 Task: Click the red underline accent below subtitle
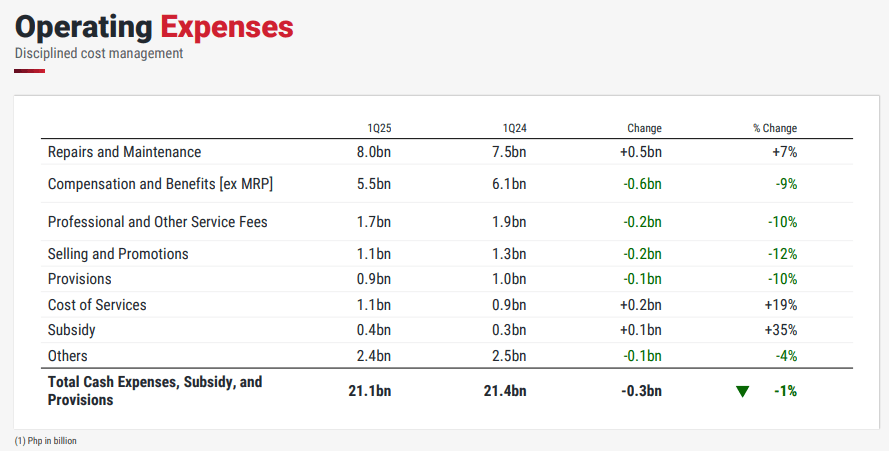30,71
